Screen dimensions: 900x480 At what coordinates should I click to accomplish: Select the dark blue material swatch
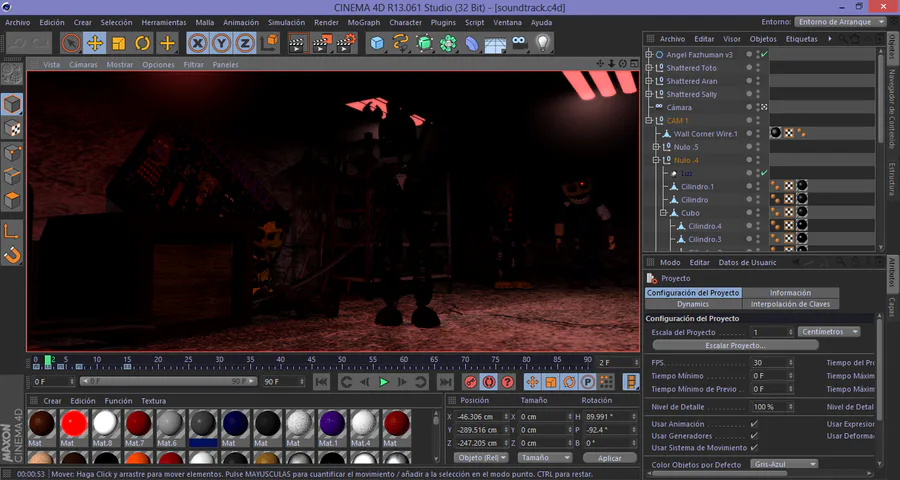(235, 424)
